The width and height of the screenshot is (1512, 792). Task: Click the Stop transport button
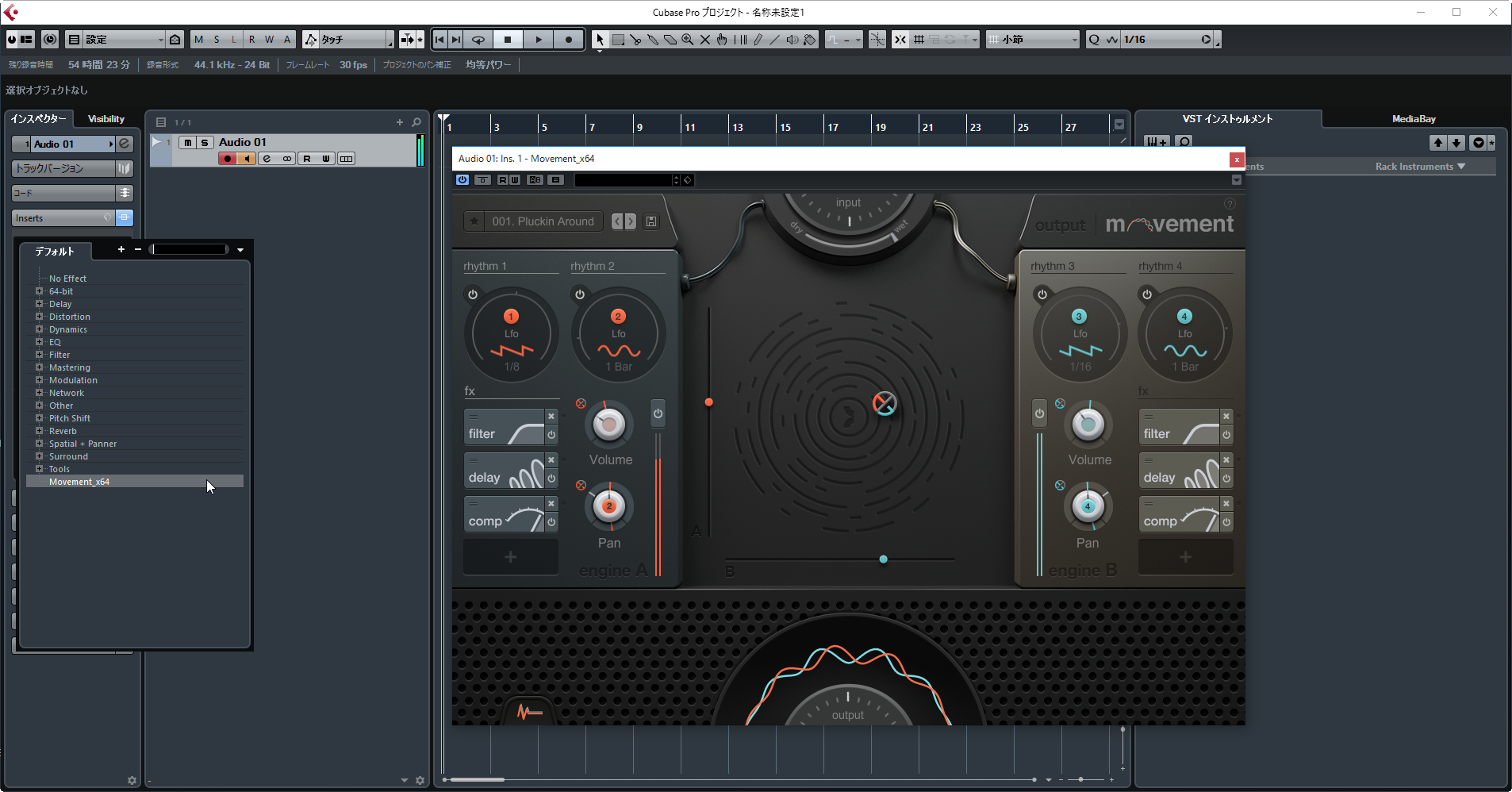508,39
